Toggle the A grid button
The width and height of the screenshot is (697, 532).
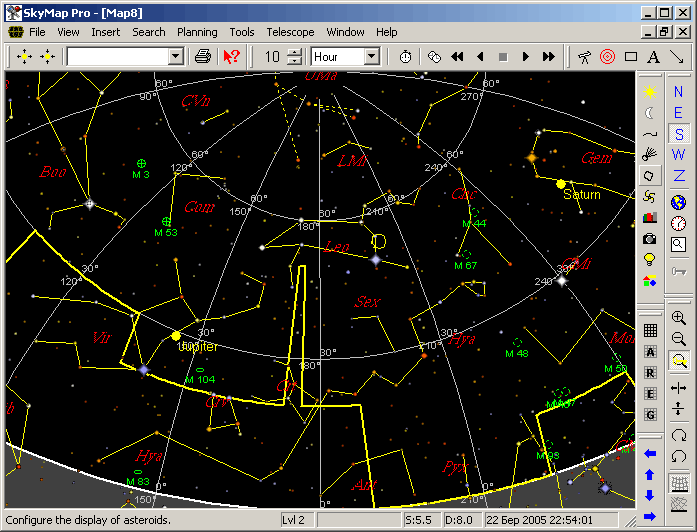pyautogui.click(x=650, y=352)
